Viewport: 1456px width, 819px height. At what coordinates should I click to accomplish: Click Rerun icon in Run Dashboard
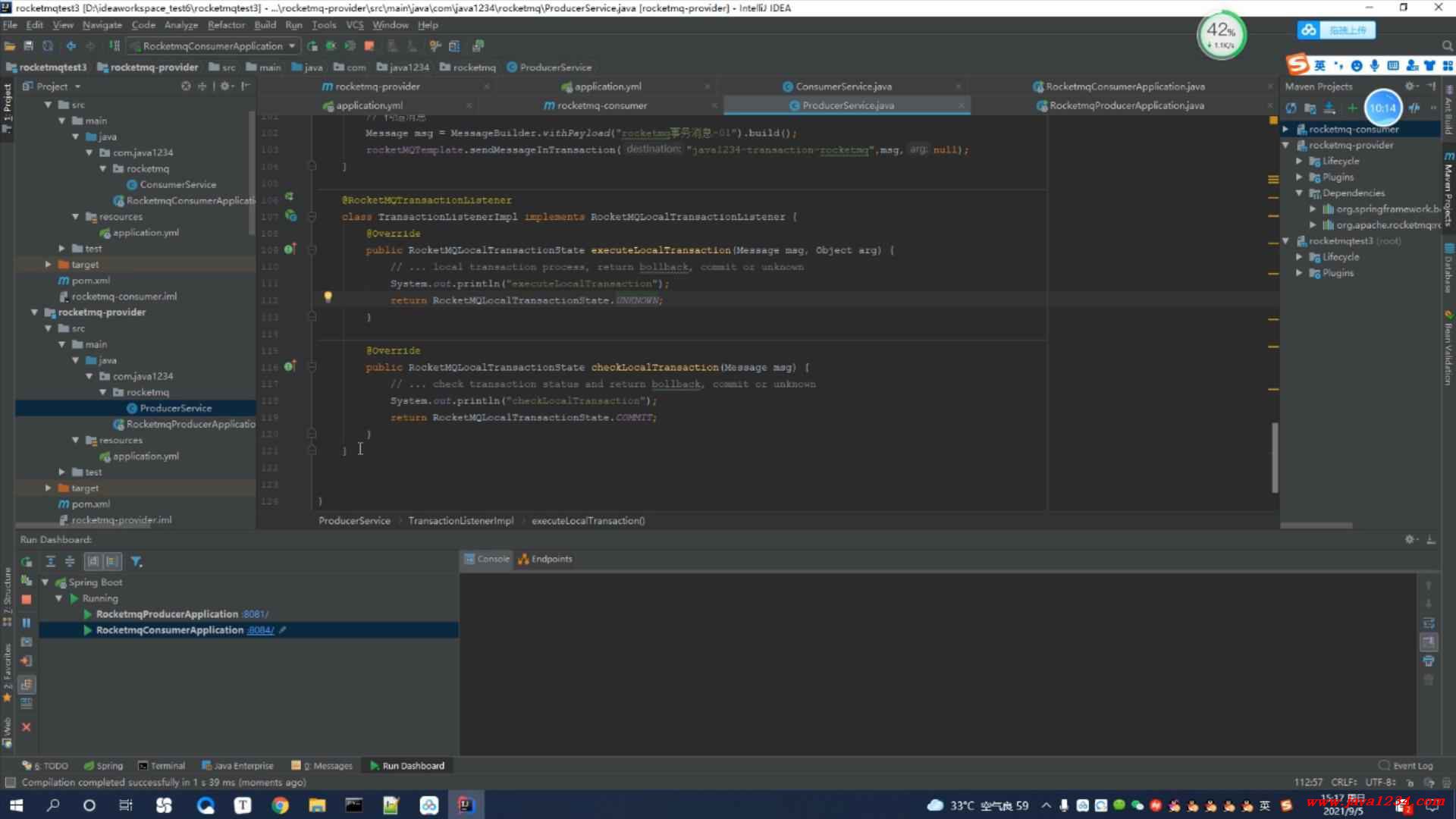[27, 562]
